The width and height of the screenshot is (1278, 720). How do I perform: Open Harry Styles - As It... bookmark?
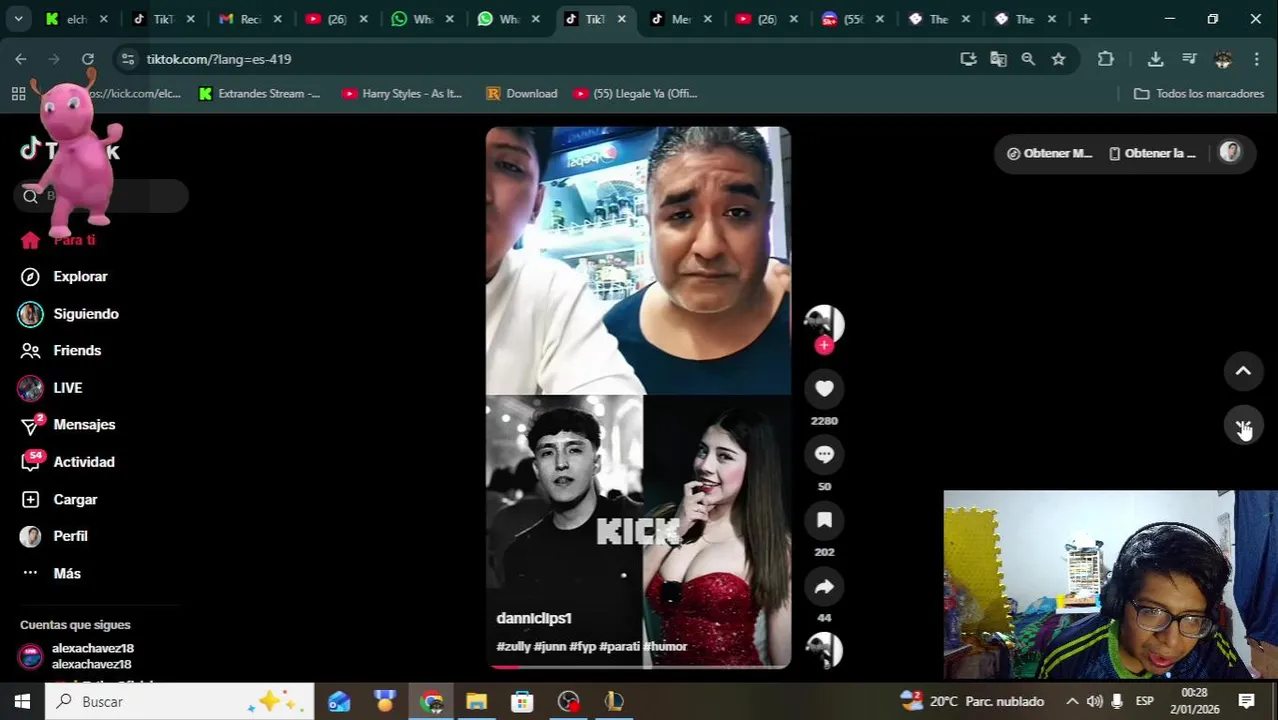(x=402, y=94)
